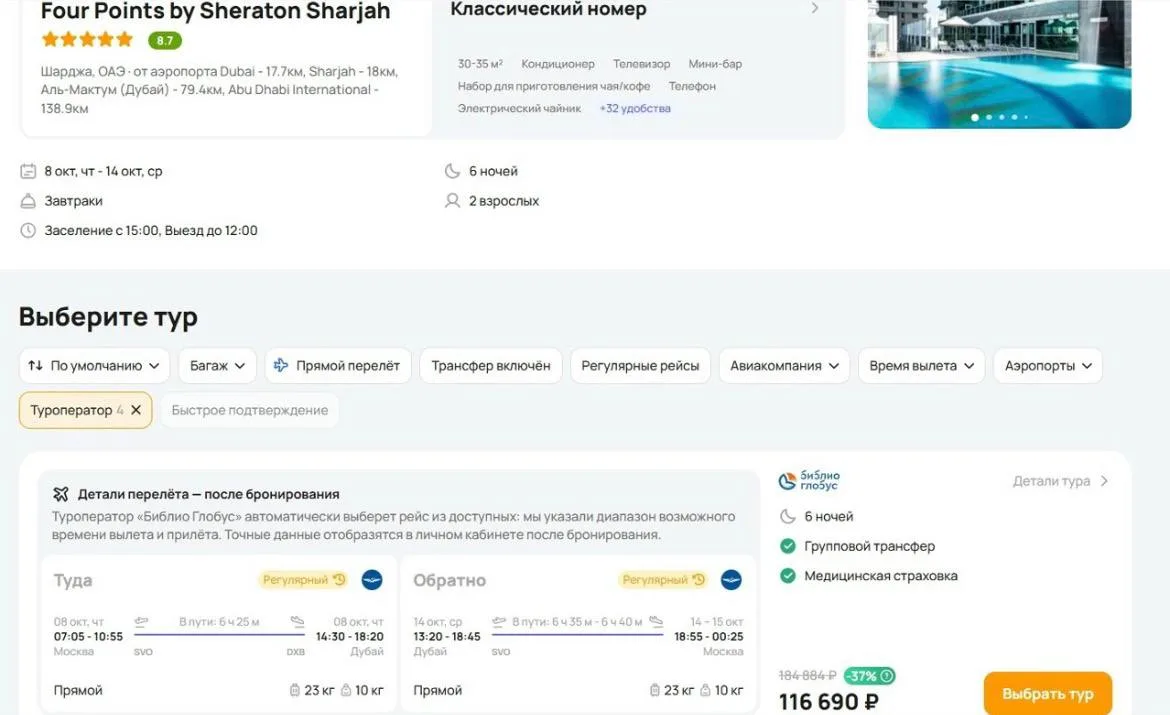
Task: Click the Мини-бар amenity label
Action: pyautogui.click(x=715, y=64)
